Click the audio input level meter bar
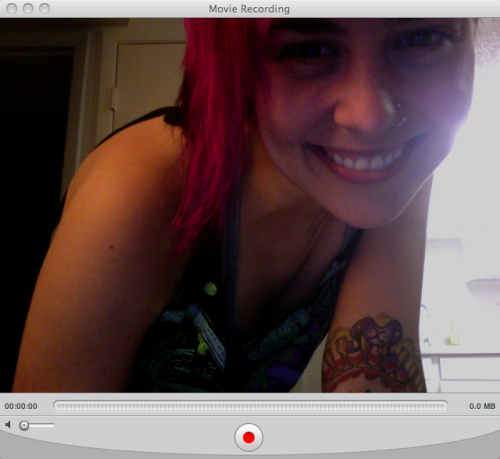 [x=250, y=406]
